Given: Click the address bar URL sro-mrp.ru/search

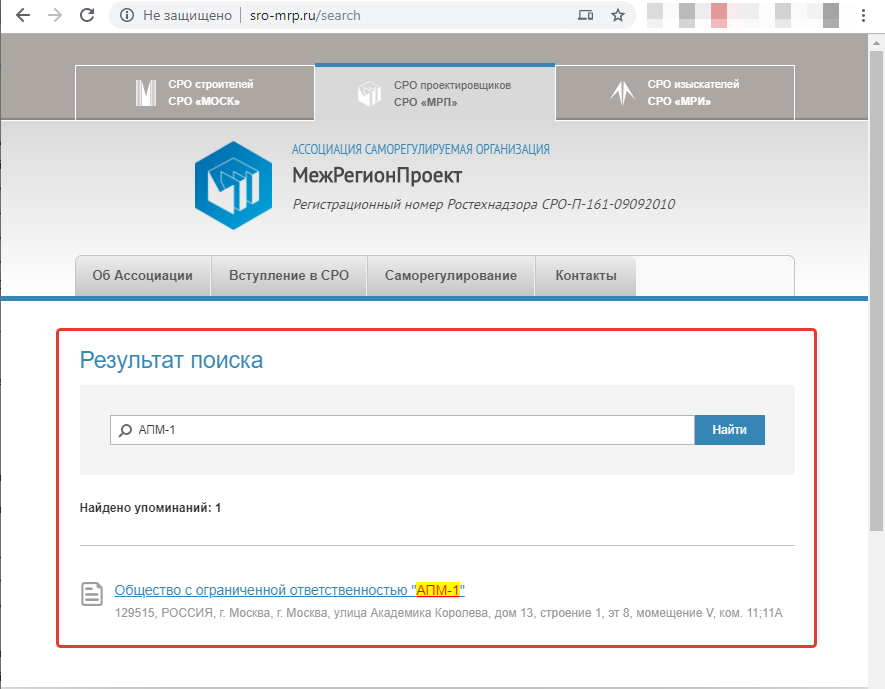Looking at the screenshot, I should 305,15.
